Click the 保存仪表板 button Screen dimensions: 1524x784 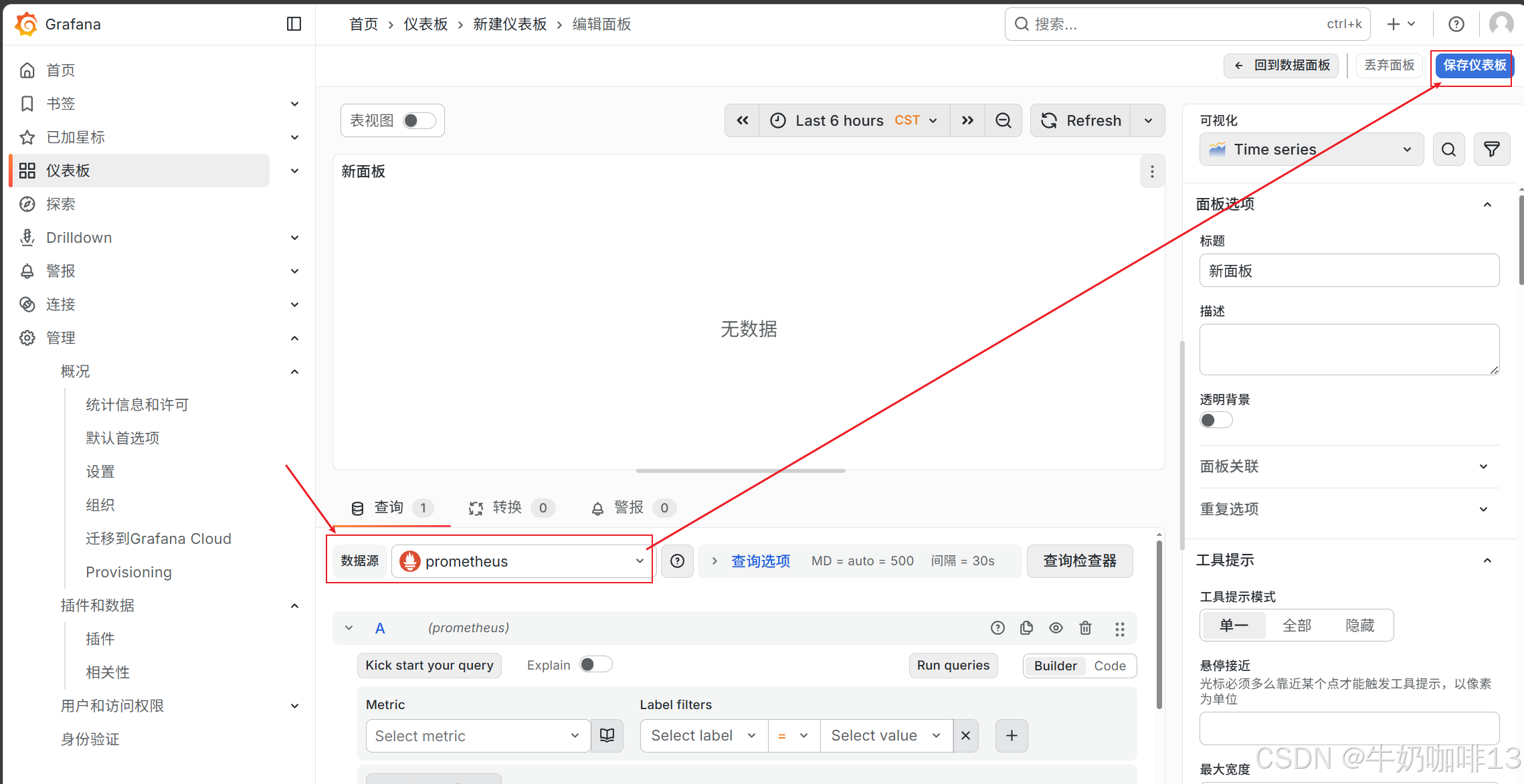tap(1474, 66)
